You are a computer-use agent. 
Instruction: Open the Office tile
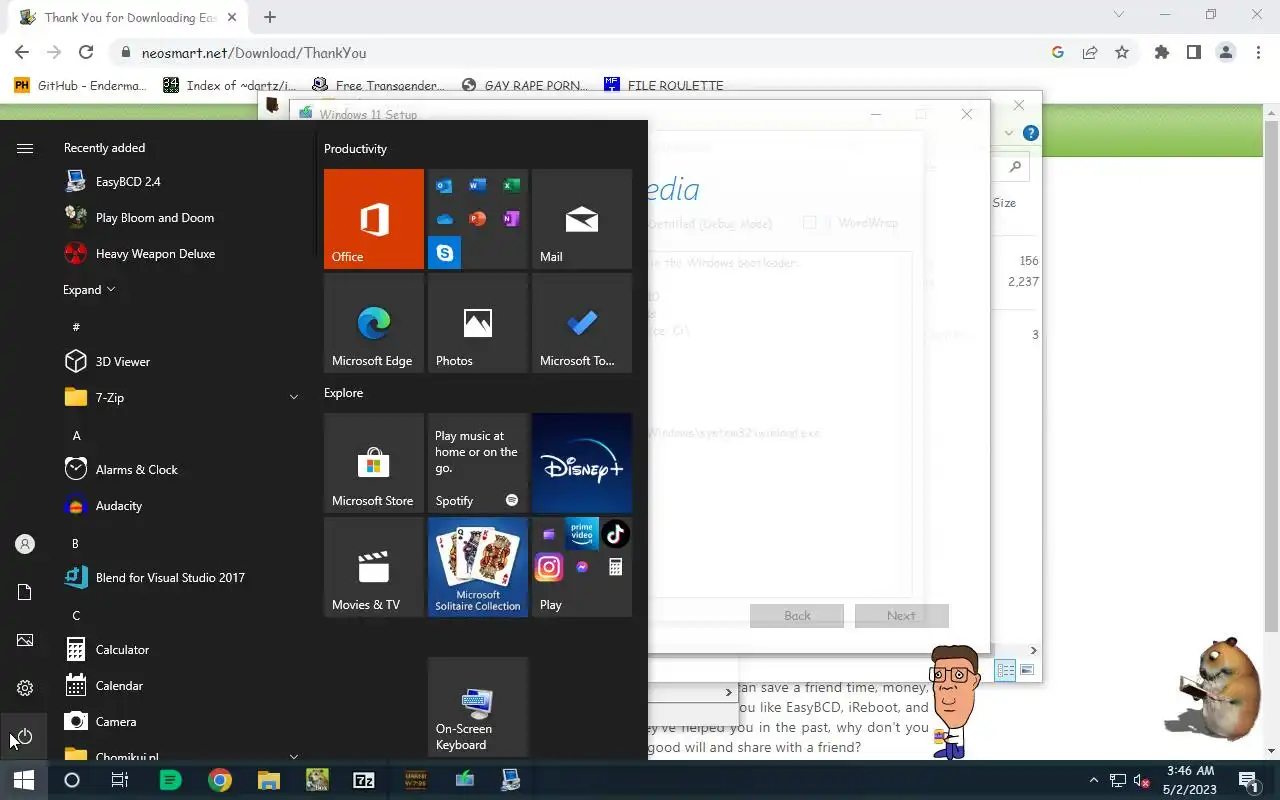click(374, 219)
